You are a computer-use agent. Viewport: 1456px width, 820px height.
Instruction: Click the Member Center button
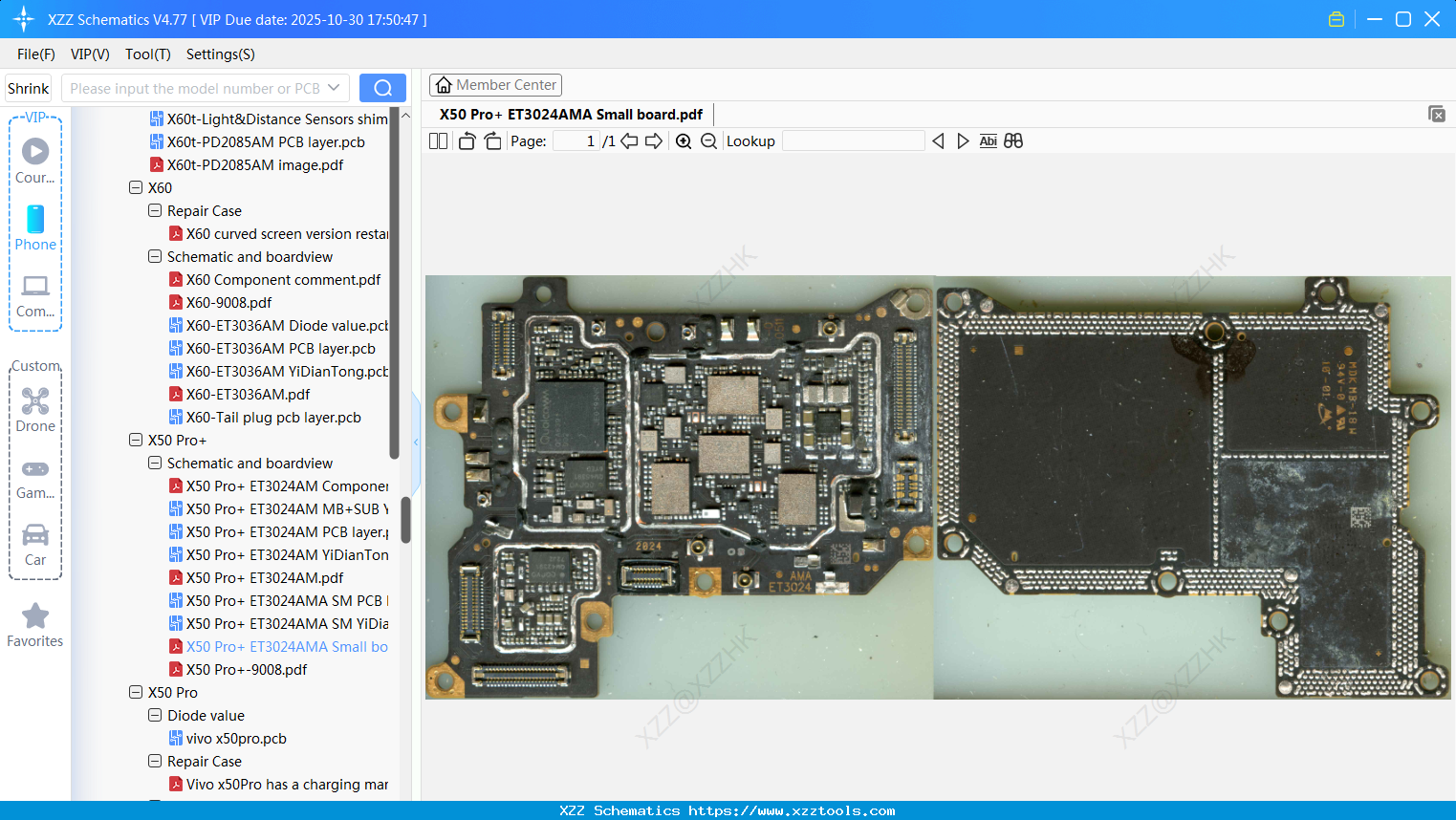[x=495, y=84]
